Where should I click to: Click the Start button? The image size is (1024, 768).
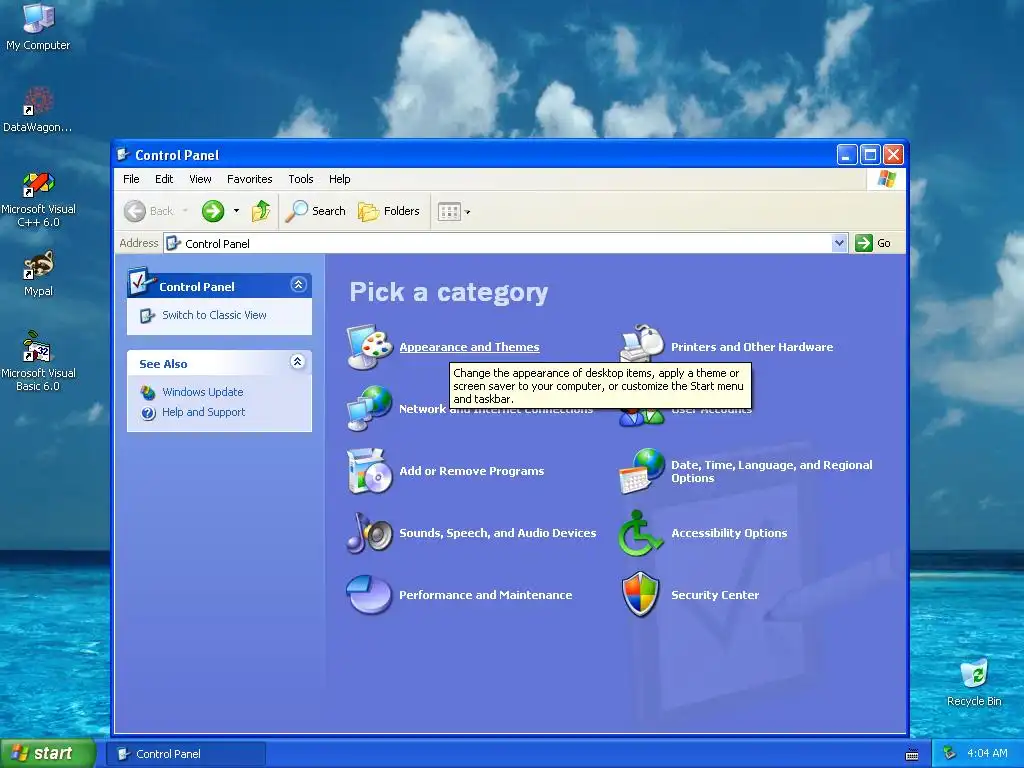pyautogui.click(x=47, y=754)
